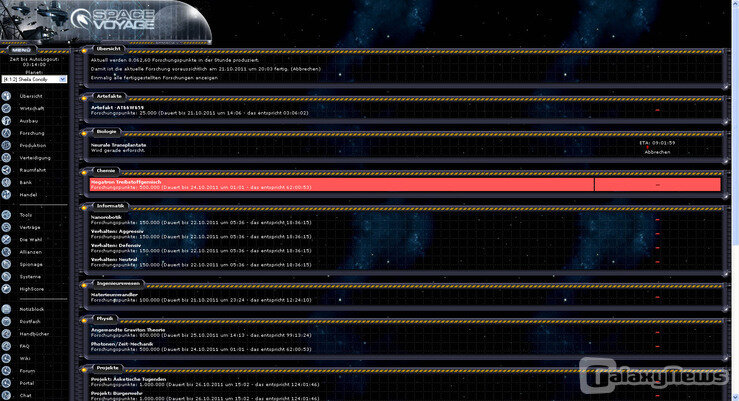Toggle the Ingenieurwesen section bullet
Image resolution: width=739 pixels, height=401 pixels.
tap(84, 286)
